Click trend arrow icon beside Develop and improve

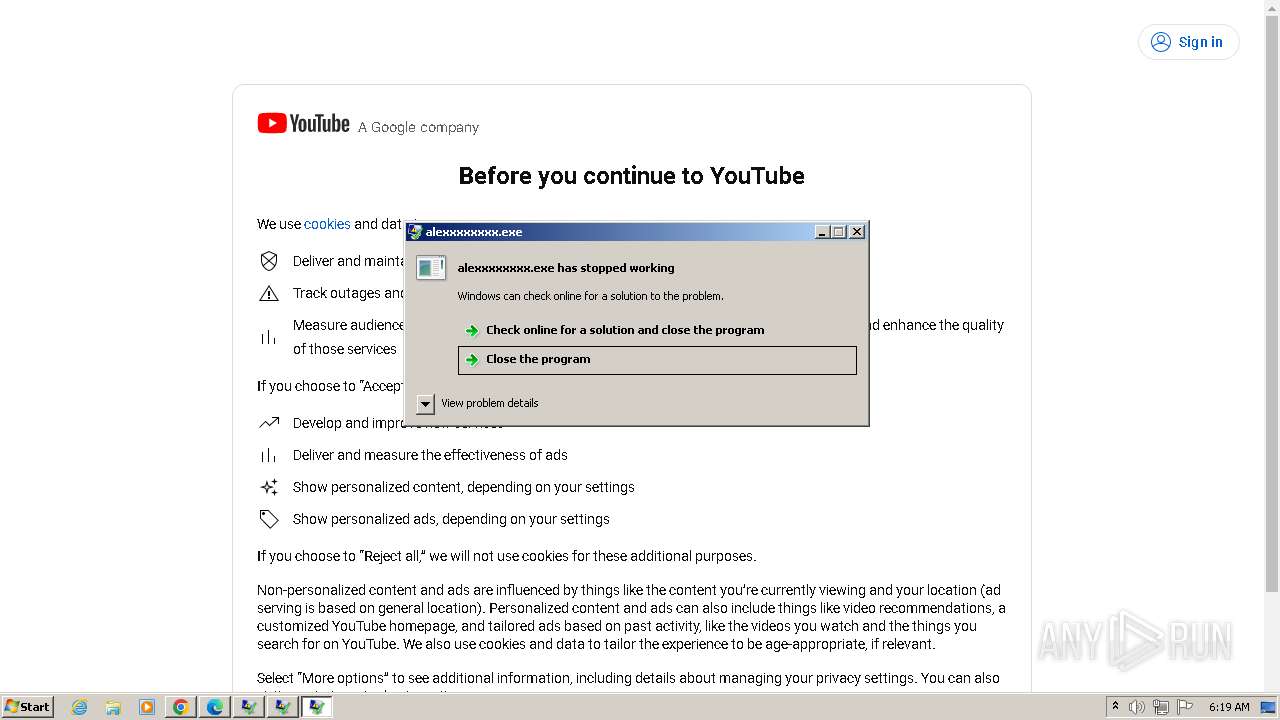[269, 423]
